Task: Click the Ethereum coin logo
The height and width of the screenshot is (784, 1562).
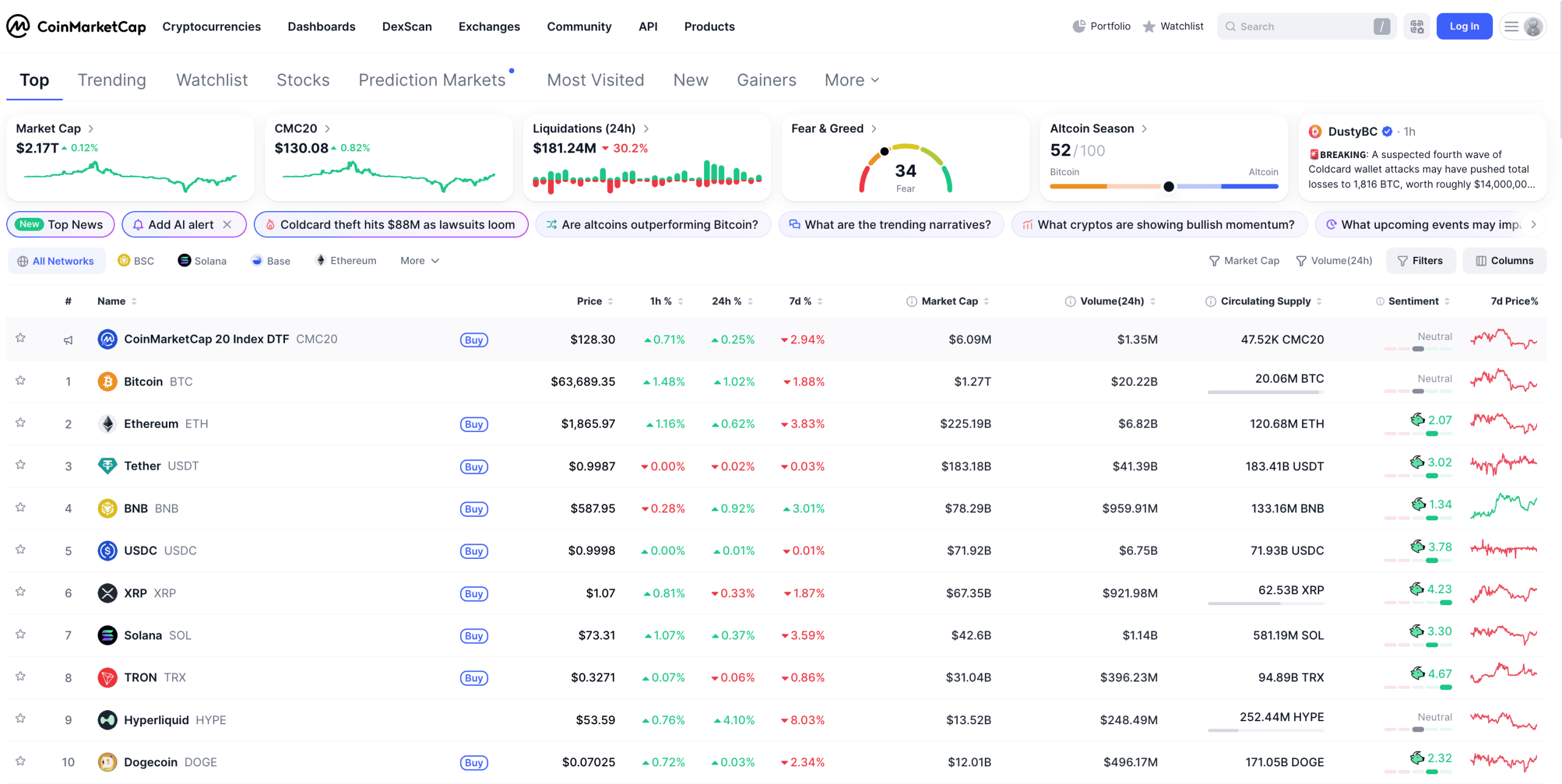Action: (107, 423)
